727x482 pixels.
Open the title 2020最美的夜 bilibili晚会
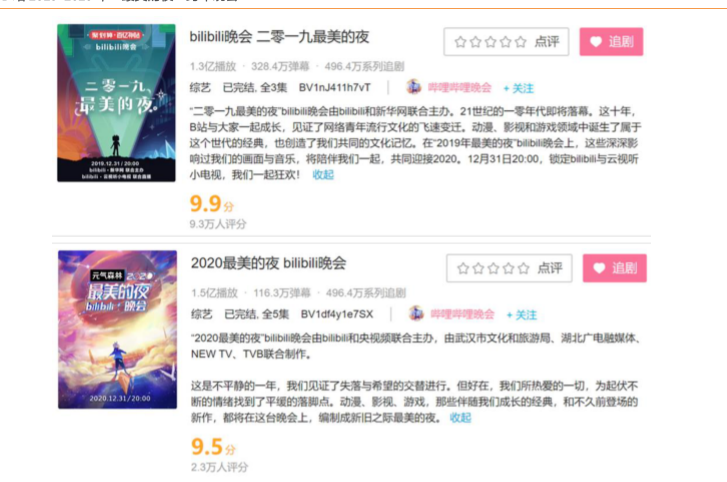coord(268,263)
